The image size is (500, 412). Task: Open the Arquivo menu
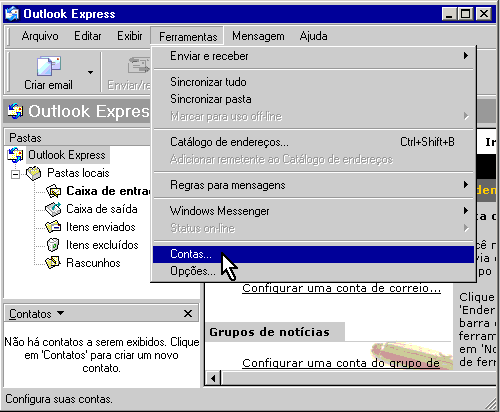pos(40,36)
